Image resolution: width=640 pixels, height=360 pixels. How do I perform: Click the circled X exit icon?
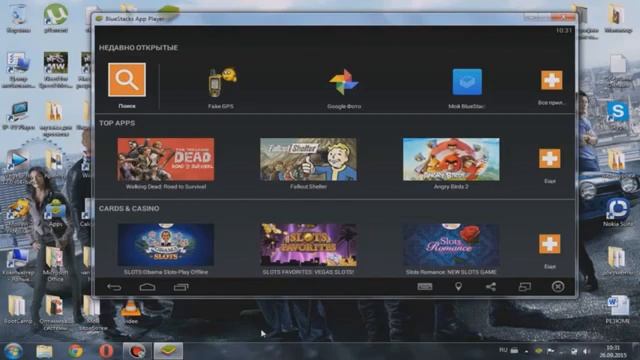click(x=558, y=287)
